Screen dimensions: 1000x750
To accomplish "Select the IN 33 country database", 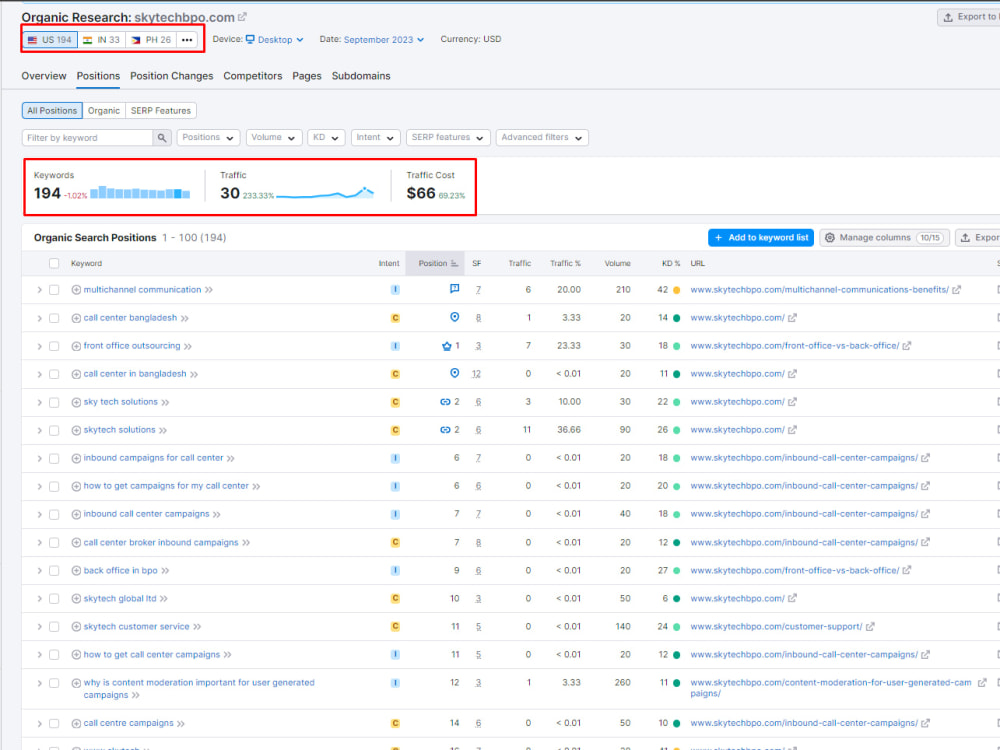I will [102, 40].
